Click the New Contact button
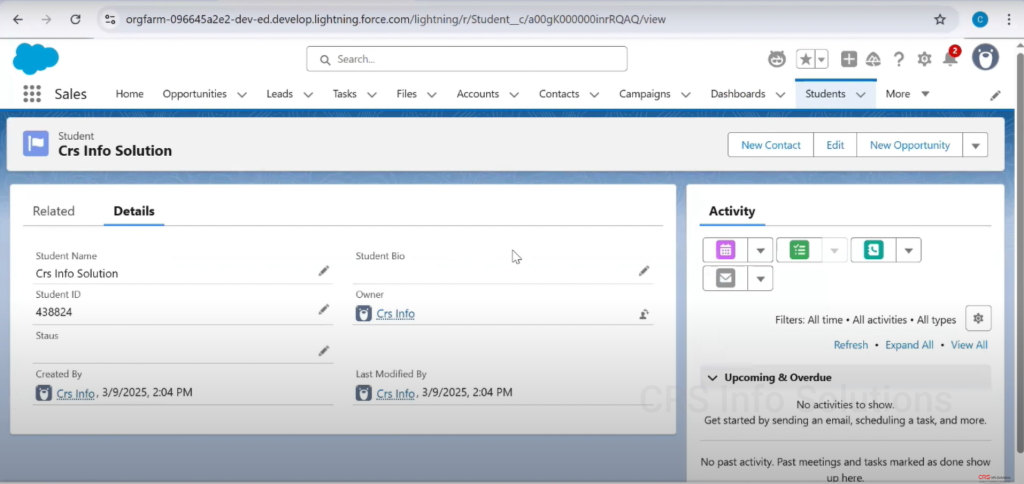This screenshot has height=484, width=1024. [x=771, y=145]
